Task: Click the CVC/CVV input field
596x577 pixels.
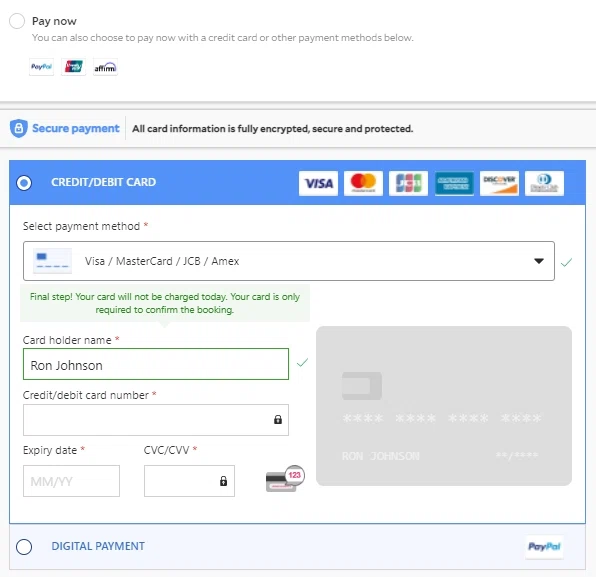Action: 189,481
